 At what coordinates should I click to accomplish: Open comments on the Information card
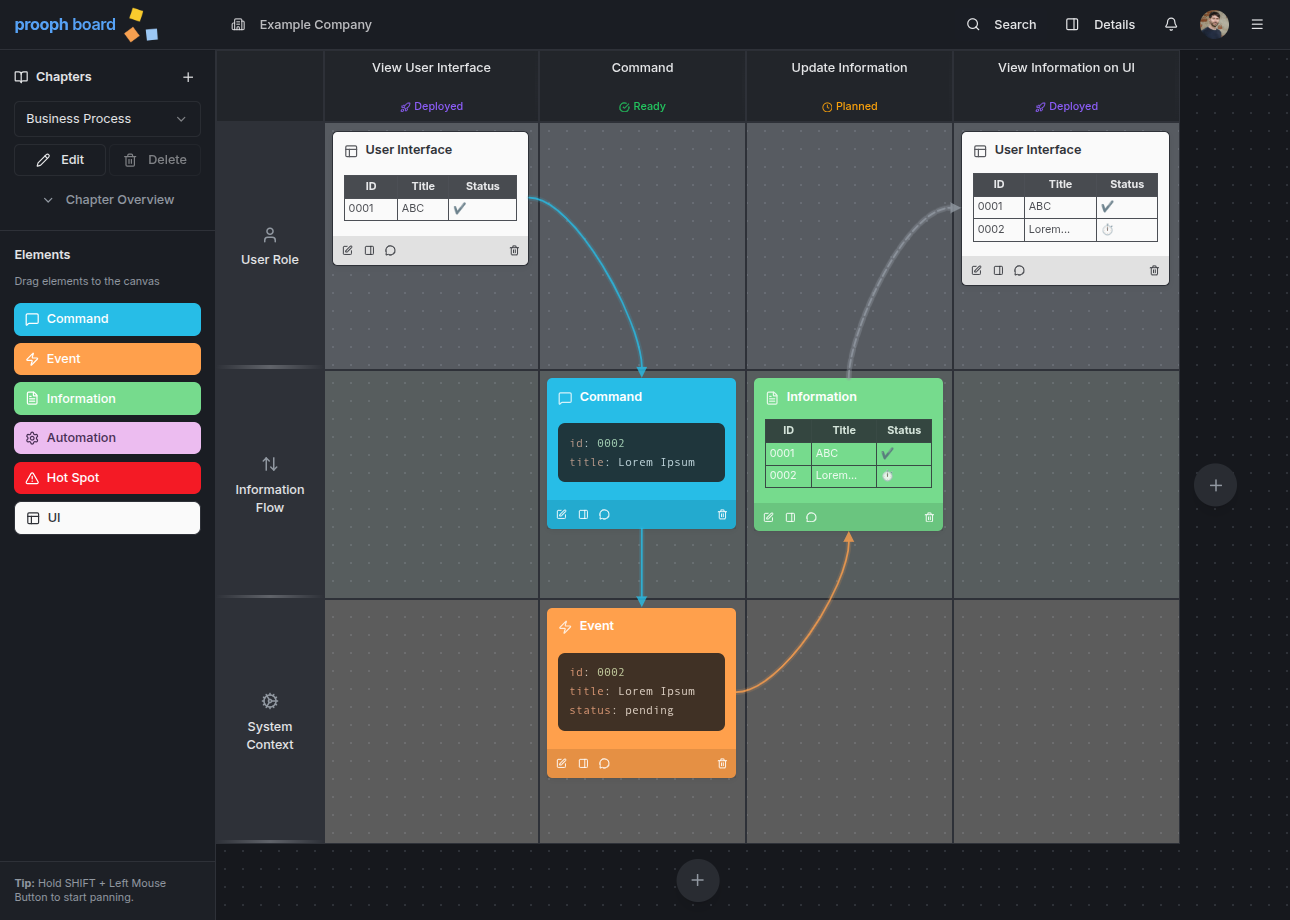(x=811, y=517)
